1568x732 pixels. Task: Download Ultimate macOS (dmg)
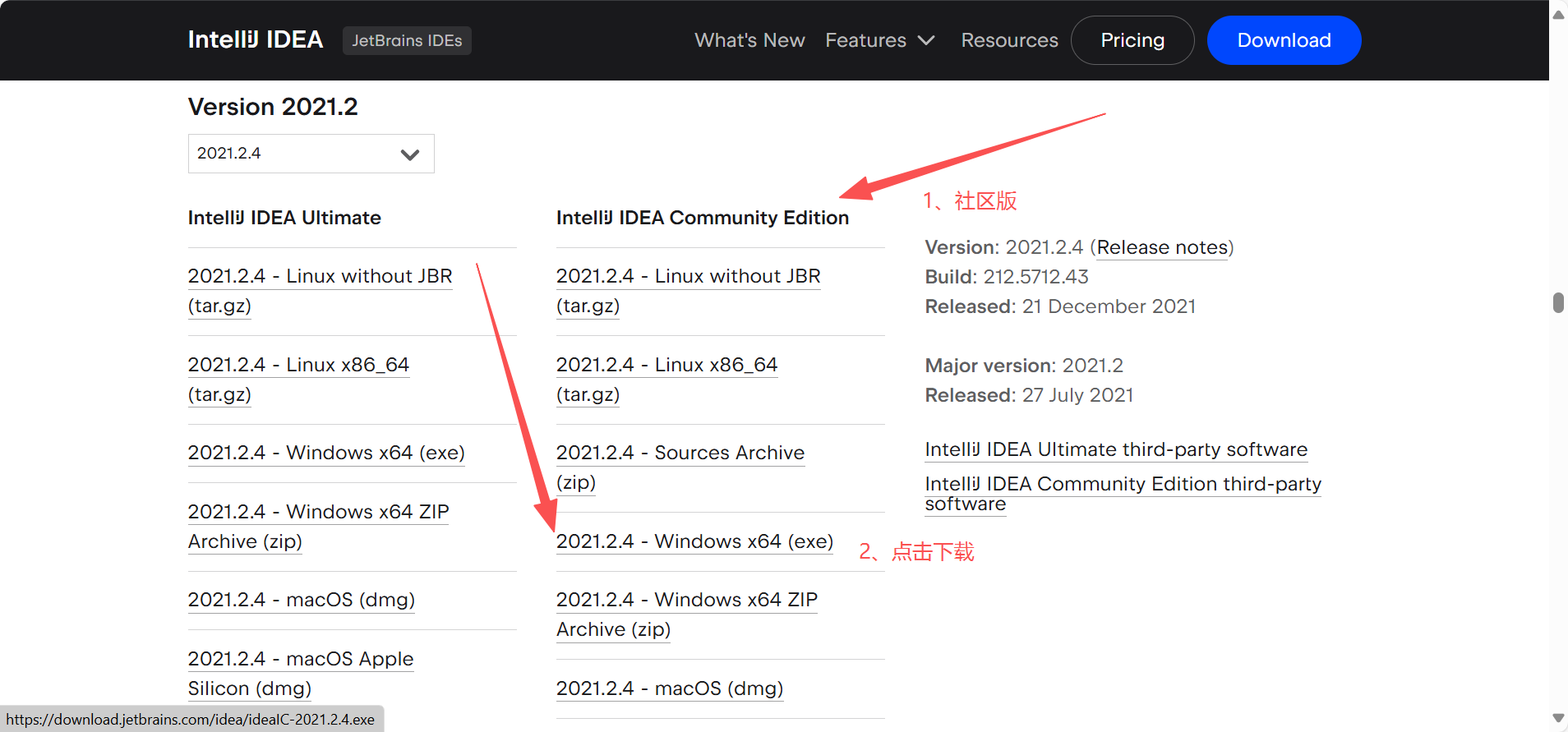point(302,600)
